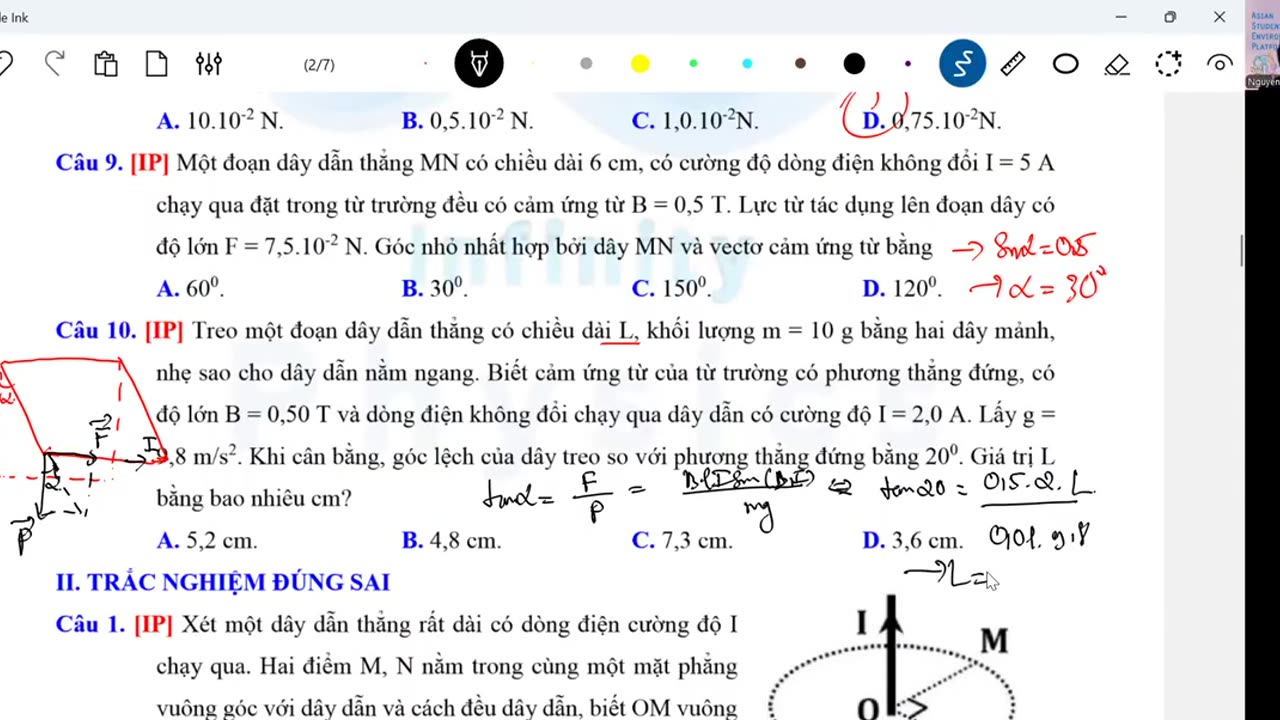Click the redo arrow icon
The width and height of the screenshot is (1280, 720).
pyautogui.click(x=55, y=64)
